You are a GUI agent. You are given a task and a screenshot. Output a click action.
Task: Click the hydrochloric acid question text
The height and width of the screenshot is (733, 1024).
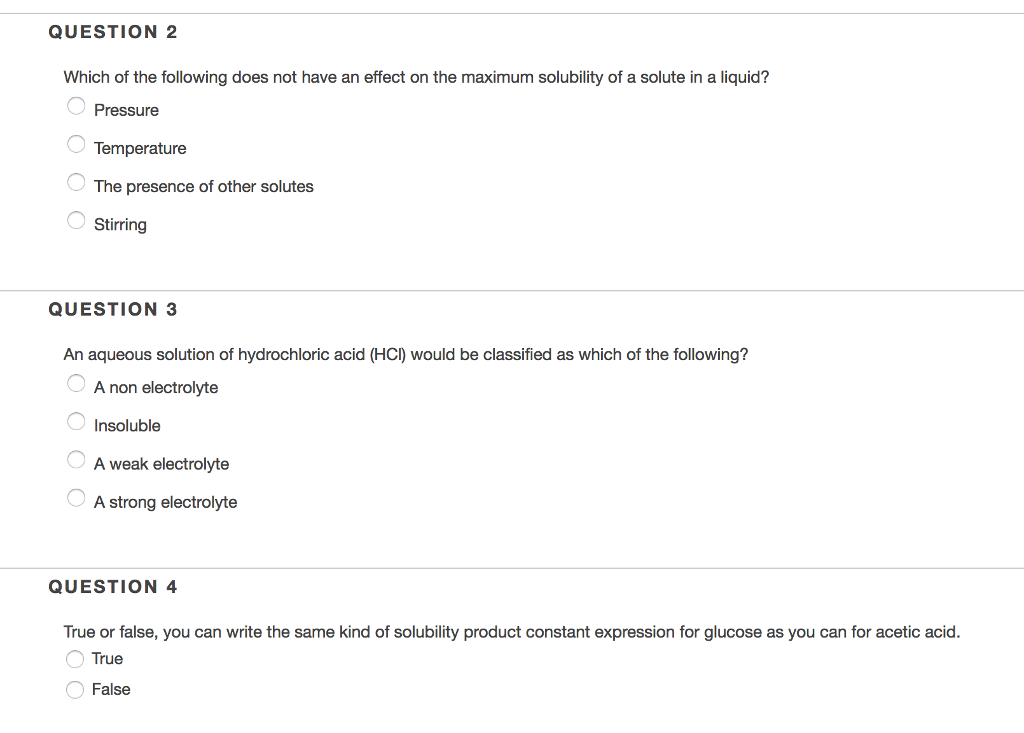406,354
